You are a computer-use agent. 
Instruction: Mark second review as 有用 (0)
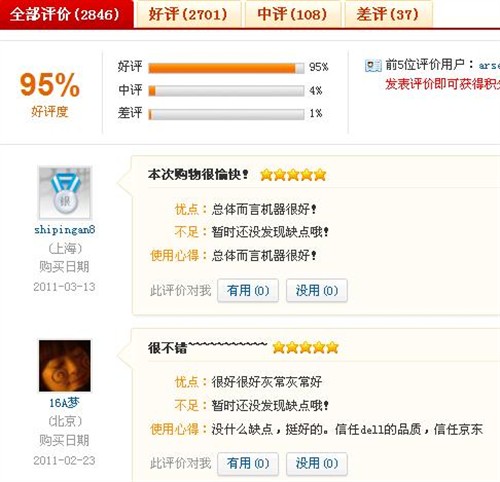[248, 463]
